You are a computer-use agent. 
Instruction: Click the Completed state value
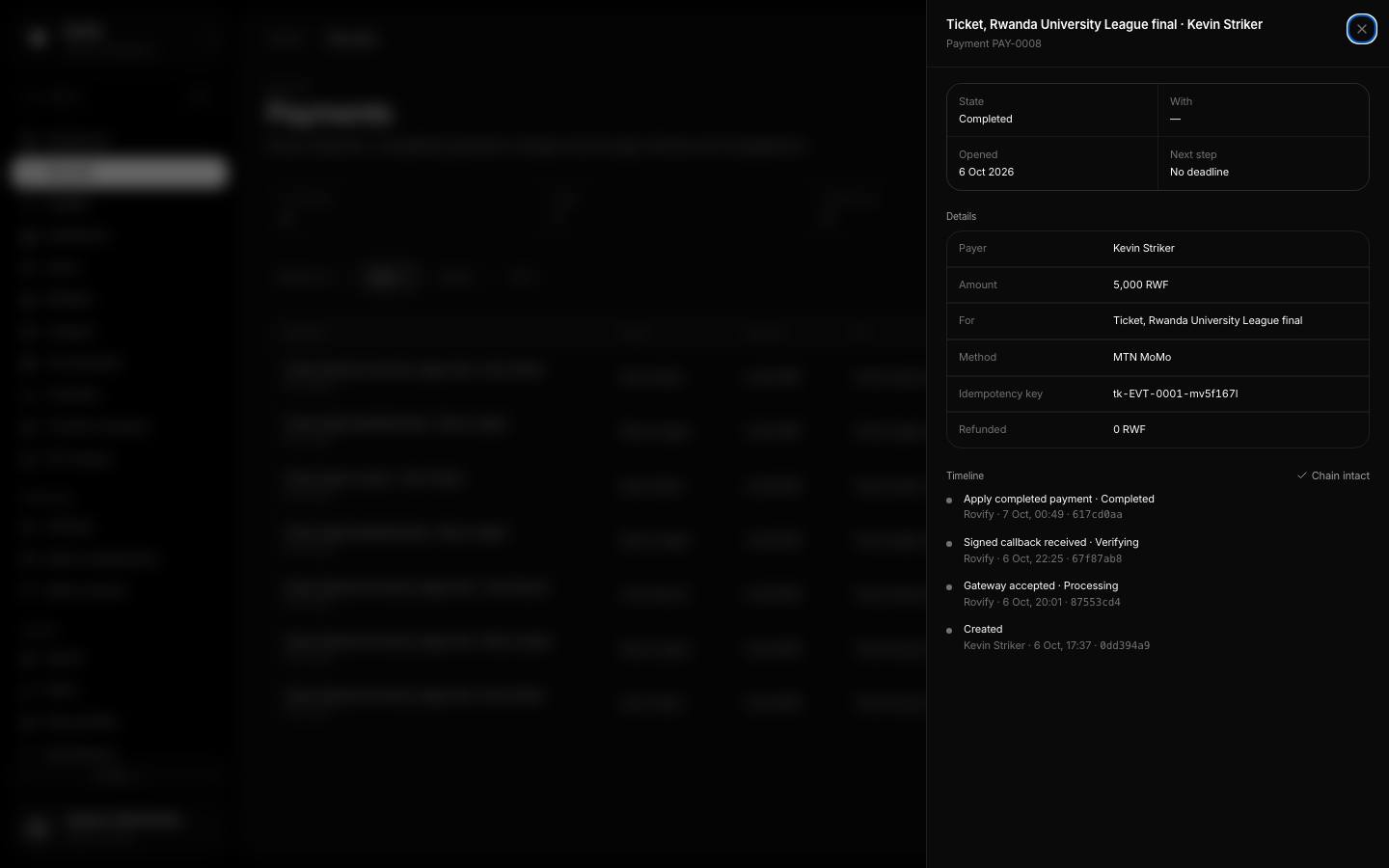[985, 119]
